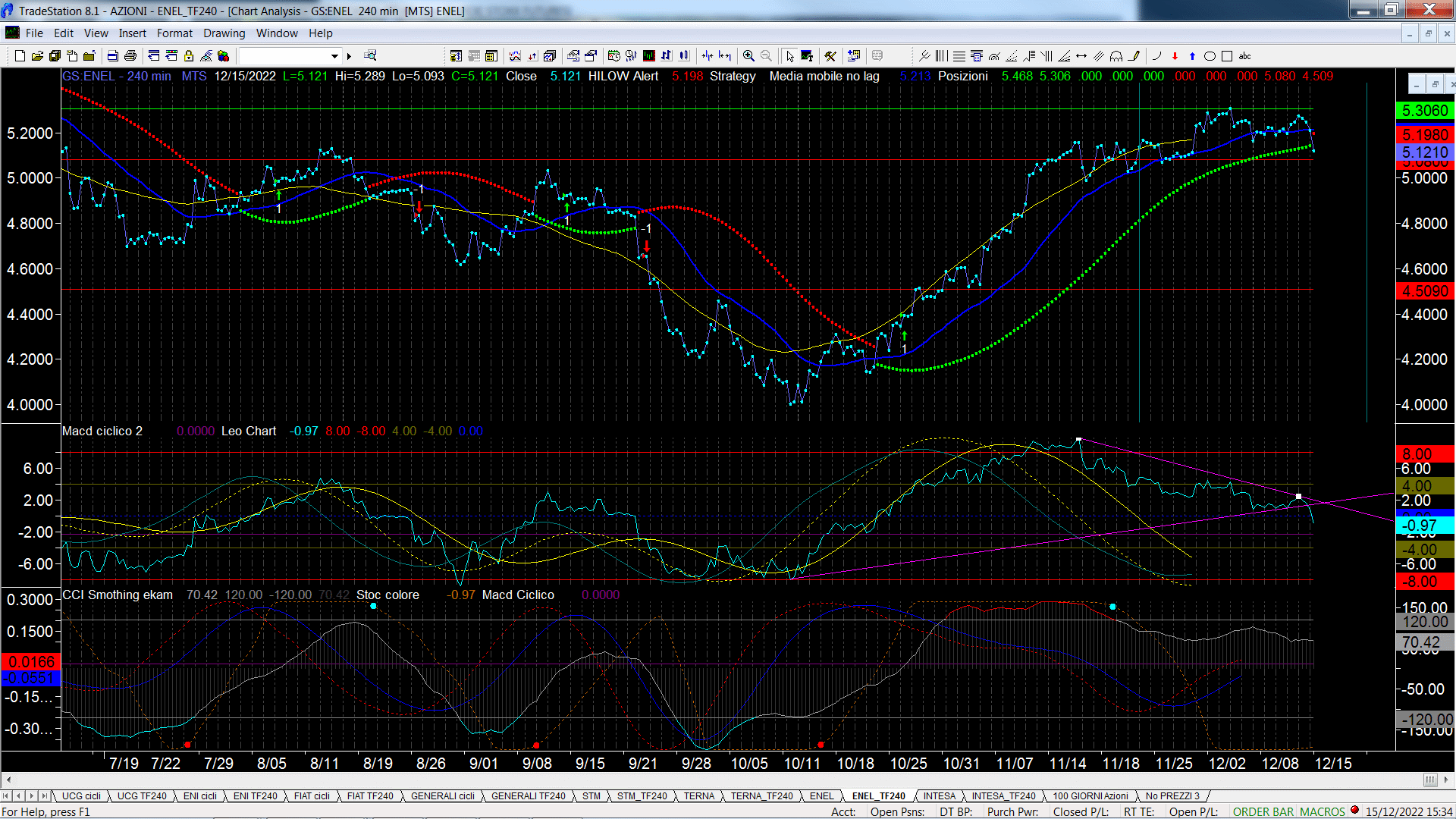Screen dimensions: 1456x819
Task: Open the Help menu
Action: pyautogui.click(x=320, y=33)
